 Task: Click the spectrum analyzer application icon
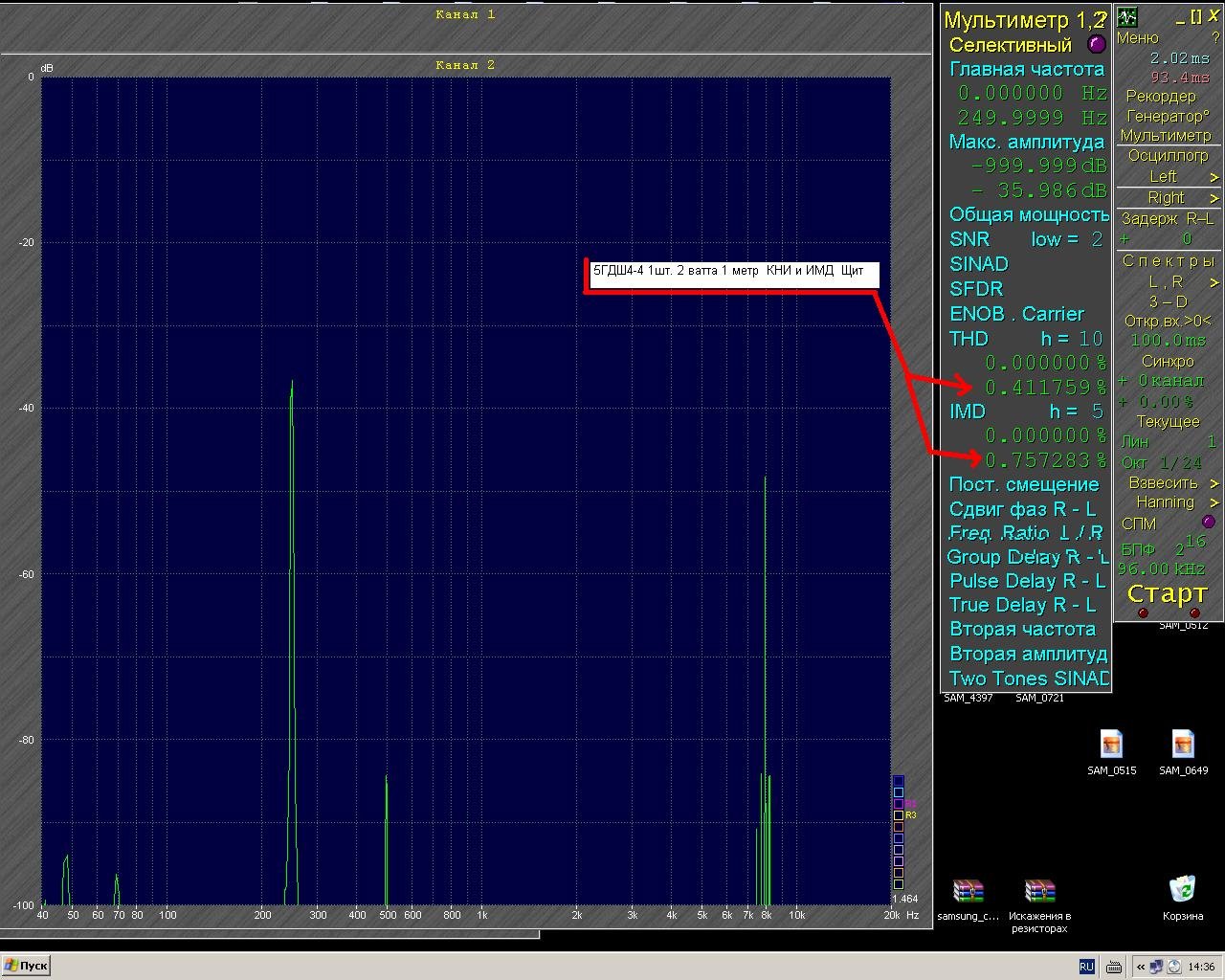click(x=1127, y=16)
